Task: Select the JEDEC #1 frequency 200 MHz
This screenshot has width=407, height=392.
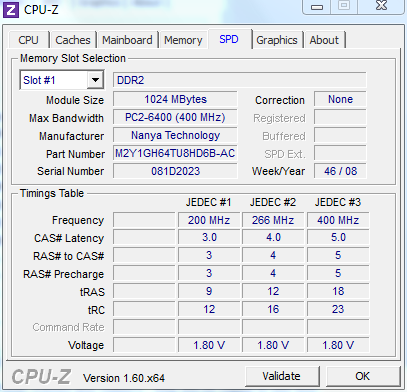Action: click(209, 220)
